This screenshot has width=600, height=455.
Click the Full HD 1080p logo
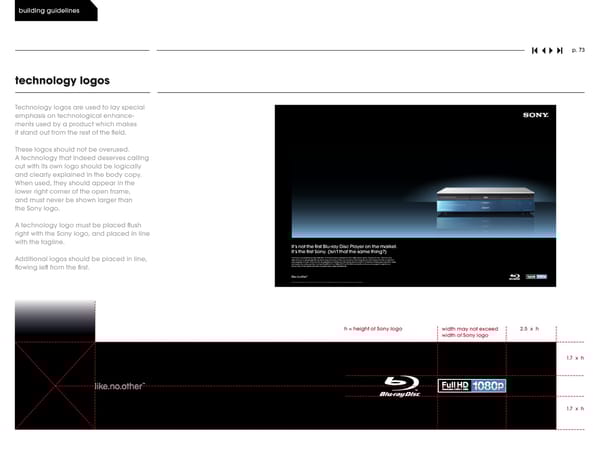pyautogui.click(x=473, y=386)
